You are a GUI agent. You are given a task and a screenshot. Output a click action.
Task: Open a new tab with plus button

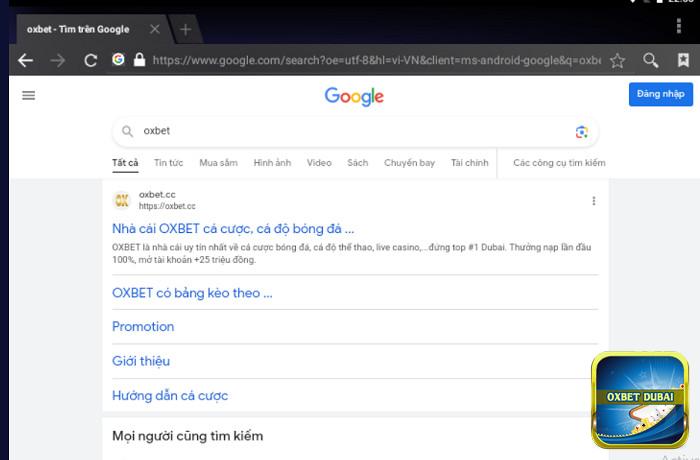tap(185, 29)
